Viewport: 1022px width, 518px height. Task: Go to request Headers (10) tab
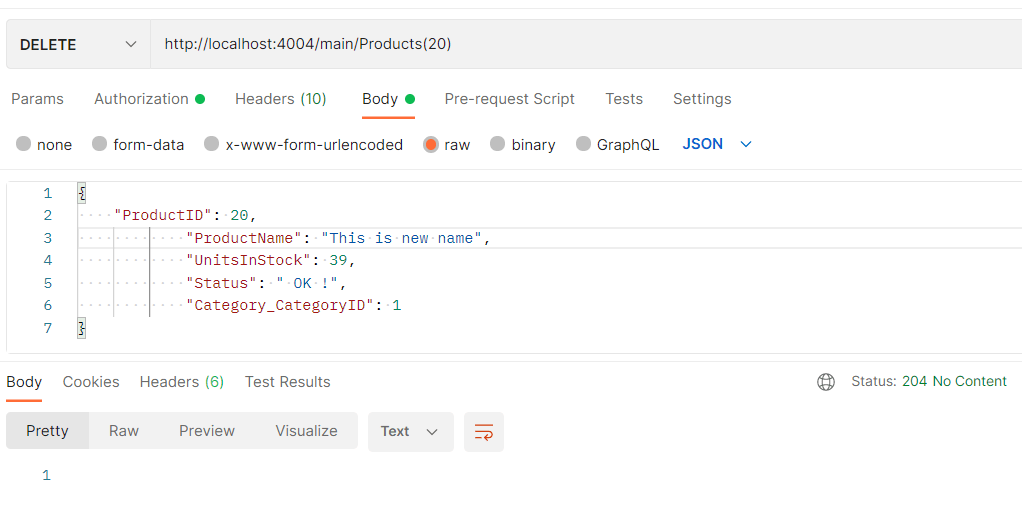point(280,99)
